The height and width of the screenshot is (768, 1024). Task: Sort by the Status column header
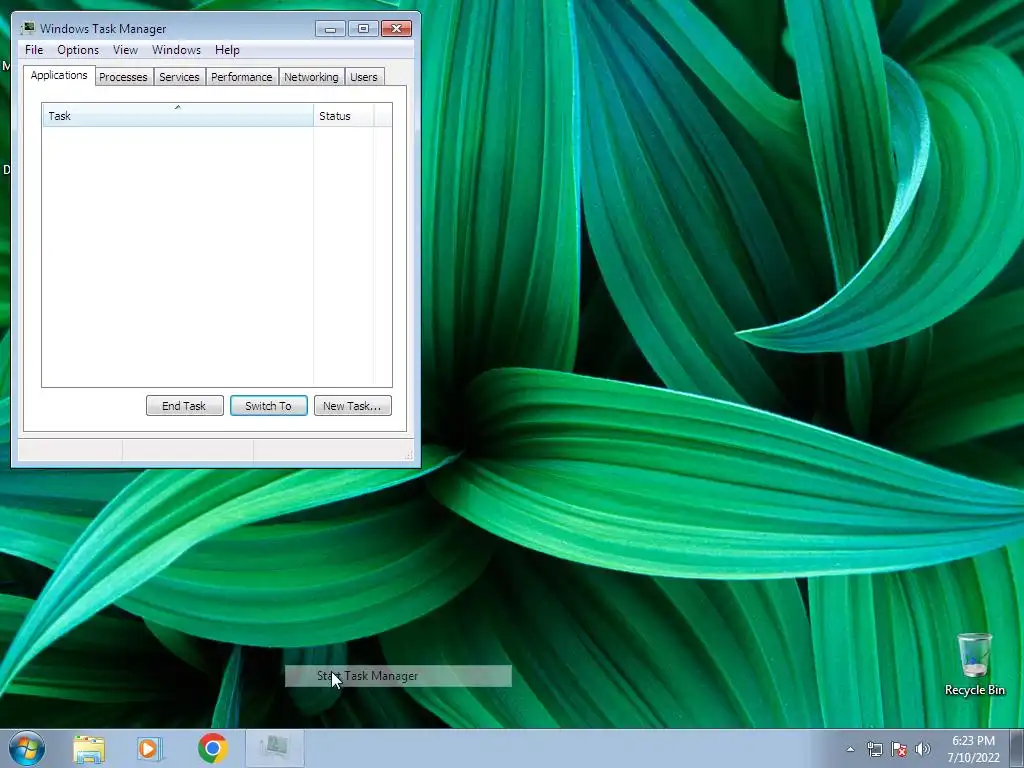pos(344,116)
